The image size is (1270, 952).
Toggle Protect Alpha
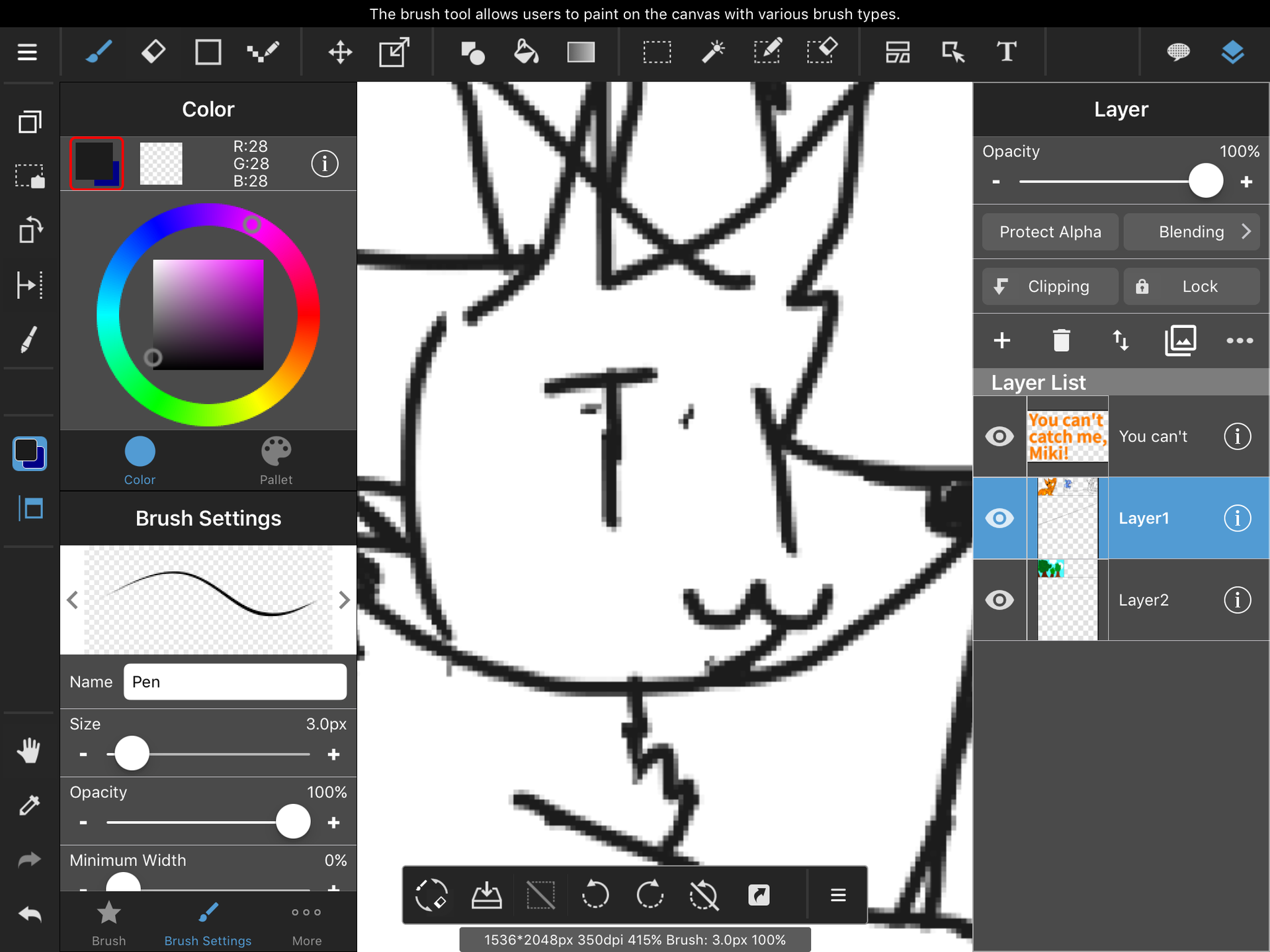(1050, 232)
